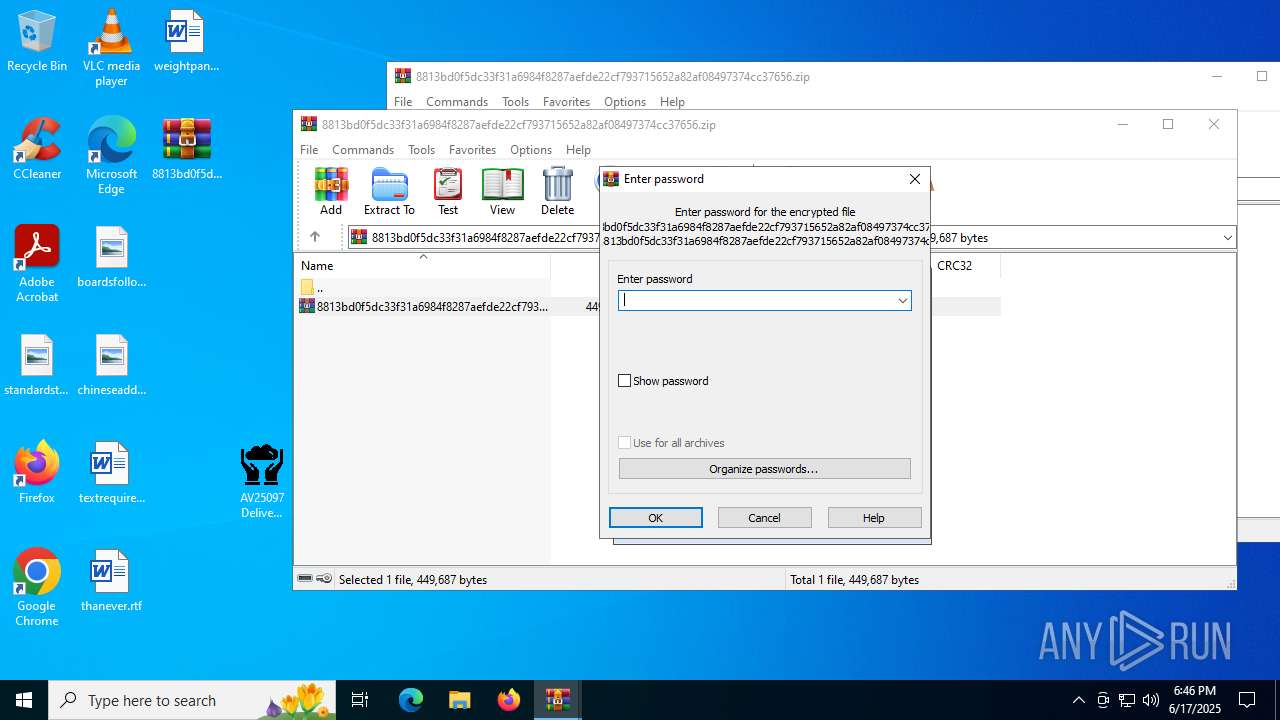Open Favorites menu in front WinRAR window

click(x=472, y=150)
